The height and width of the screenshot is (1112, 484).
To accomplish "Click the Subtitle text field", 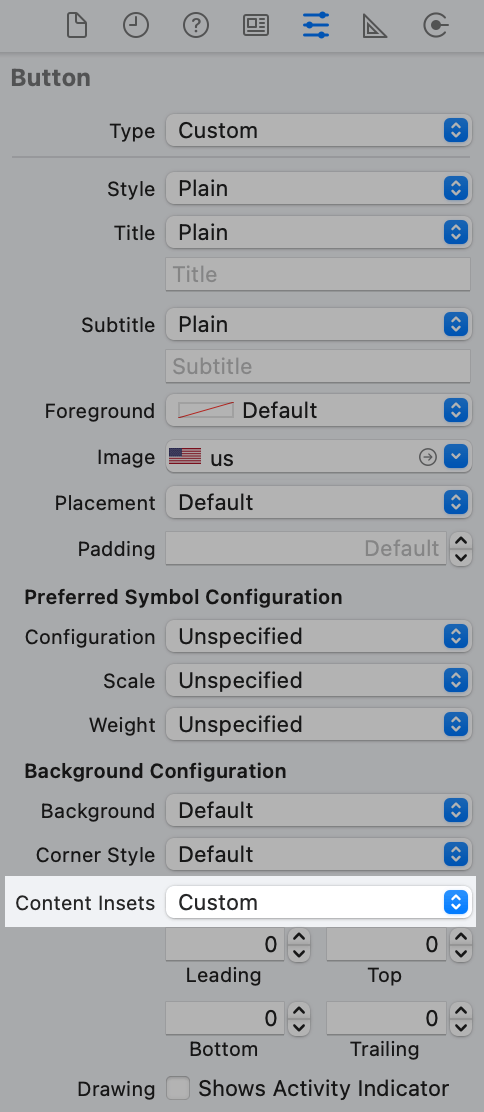I will pyautogui.click(x=318, y=366).
